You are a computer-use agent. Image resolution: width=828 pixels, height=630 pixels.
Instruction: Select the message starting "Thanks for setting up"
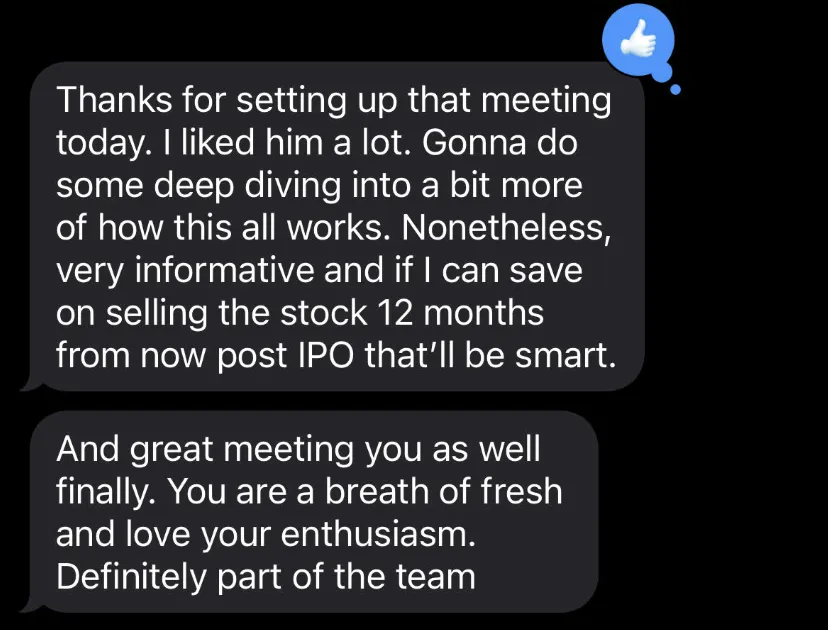pos(336,228)
